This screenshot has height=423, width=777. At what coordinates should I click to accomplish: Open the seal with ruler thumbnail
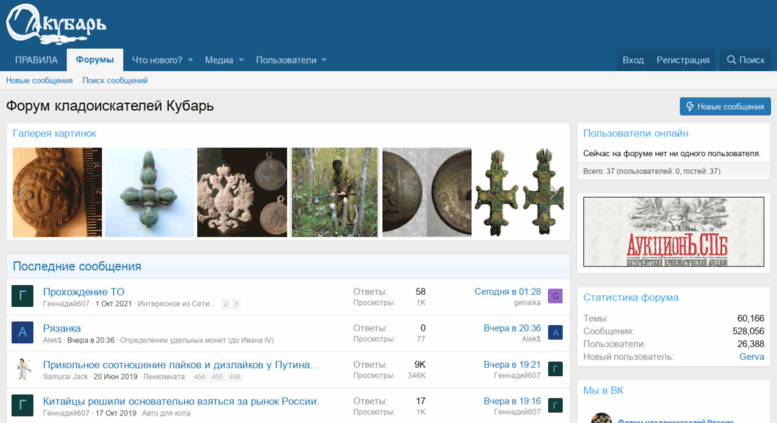pos(57,192)
